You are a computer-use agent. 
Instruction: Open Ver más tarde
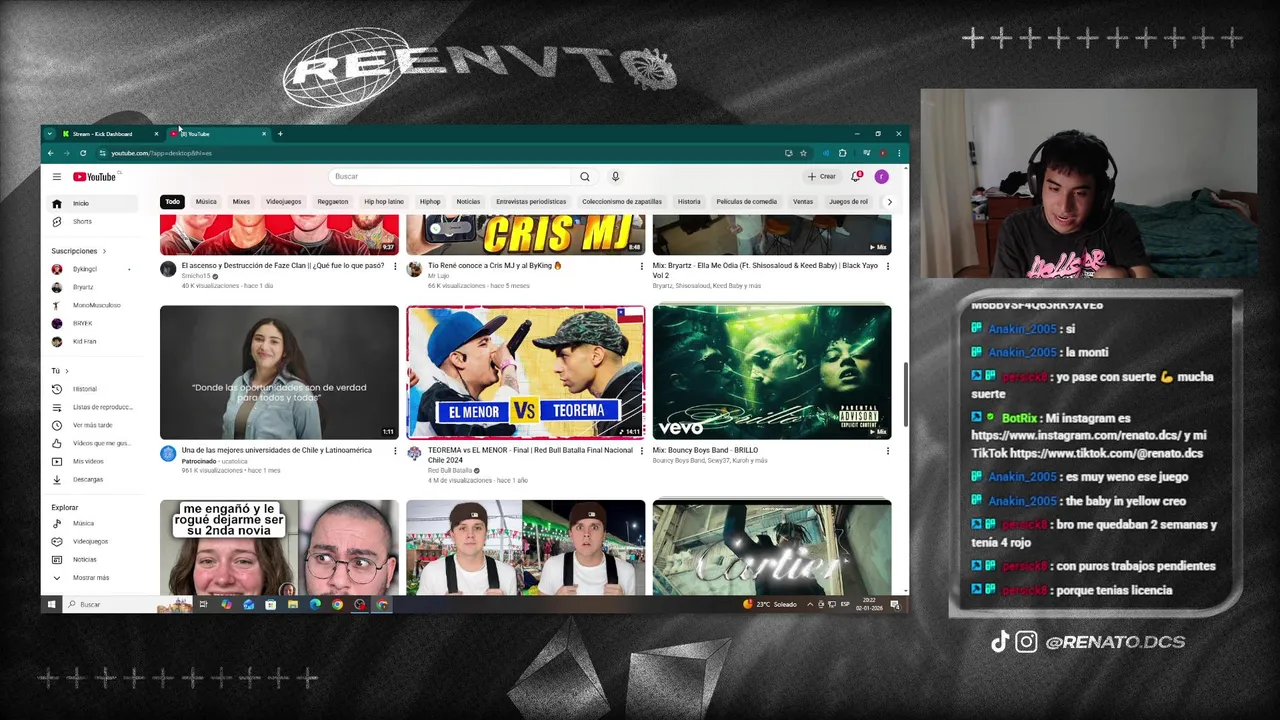tap(91, 425)
